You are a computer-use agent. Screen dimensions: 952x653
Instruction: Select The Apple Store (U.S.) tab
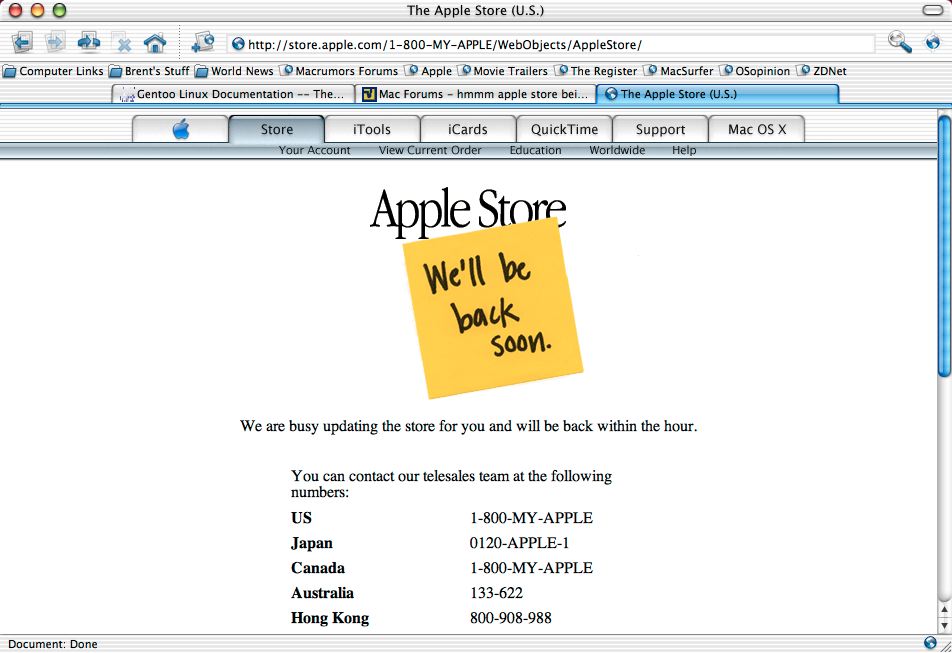pos(717,94)
